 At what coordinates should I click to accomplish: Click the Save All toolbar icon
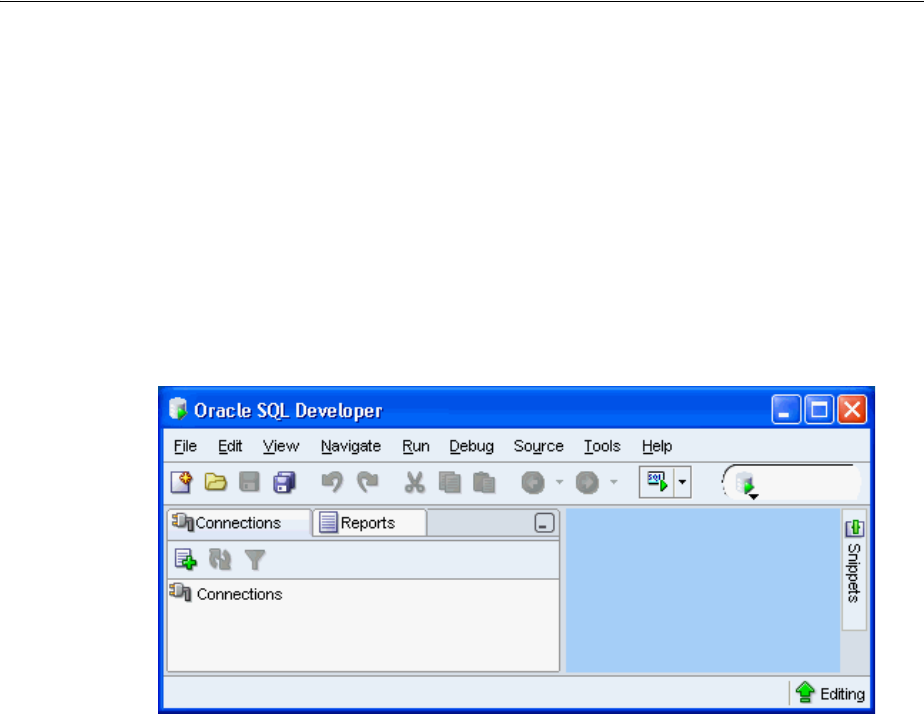pyautogui.click(x=284, y=482)
